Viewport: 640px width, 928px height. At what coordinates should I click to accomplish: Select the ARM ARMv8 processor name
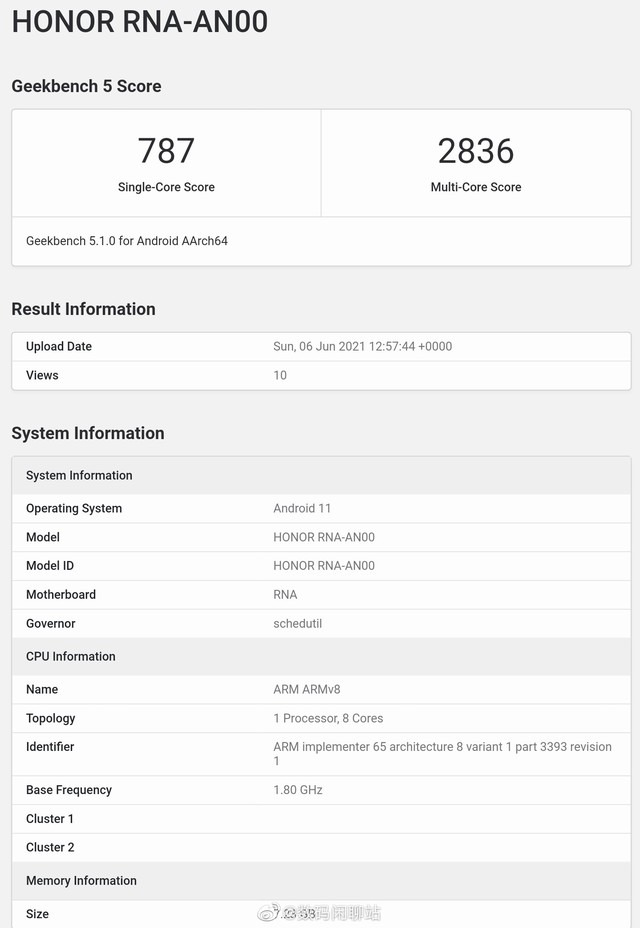(x=307, y=690)
